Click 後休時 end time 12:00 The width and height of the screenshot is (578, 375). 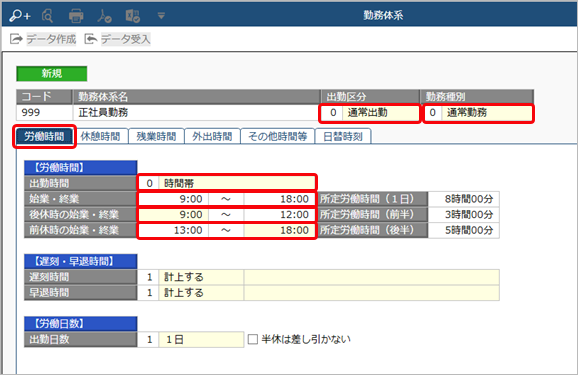279,215
